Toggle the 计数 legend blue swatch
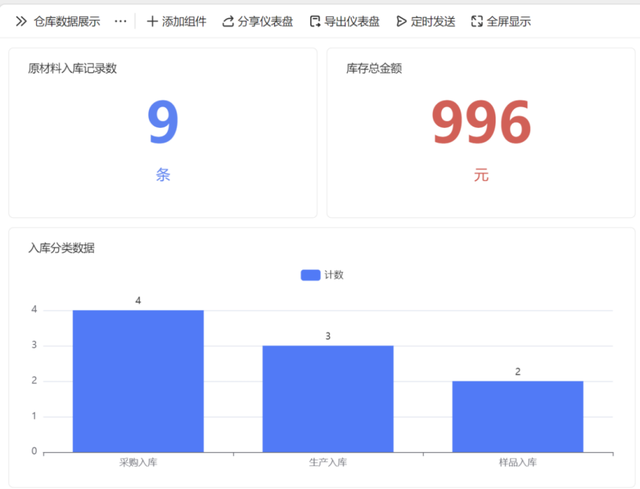 [x=310, y=275]
